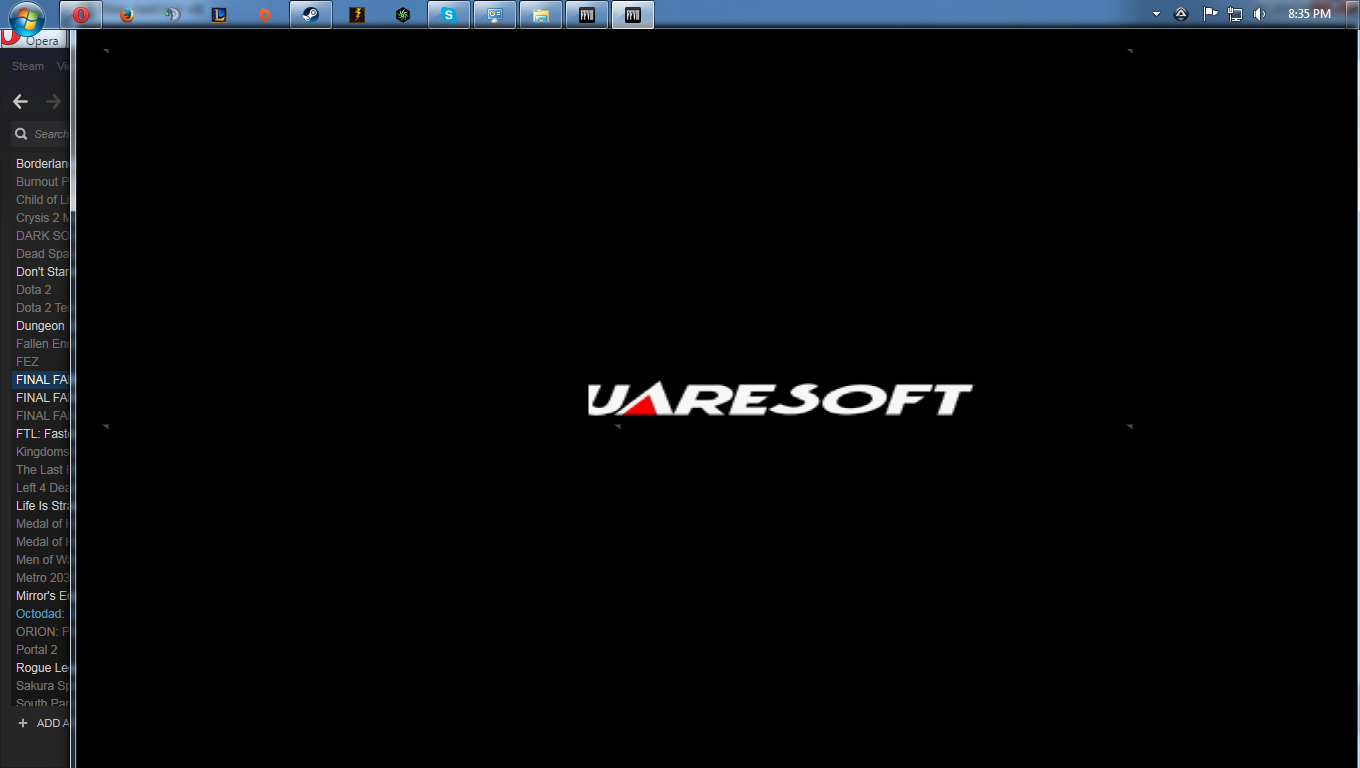Open the Windows Start menu

click(x=27, y=16)
